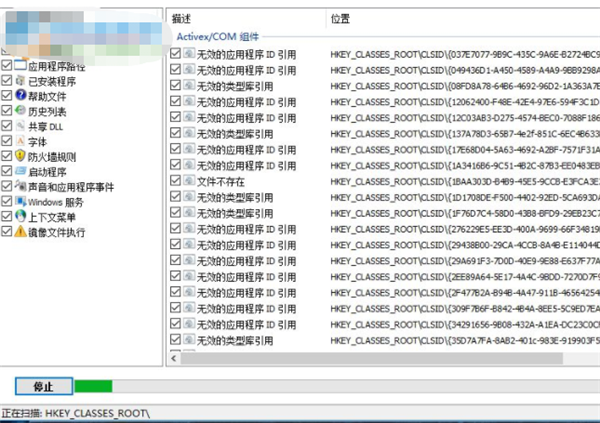Click the location path starting {037E7077
The width and height of the screenshot is (600, 423).
465,55
